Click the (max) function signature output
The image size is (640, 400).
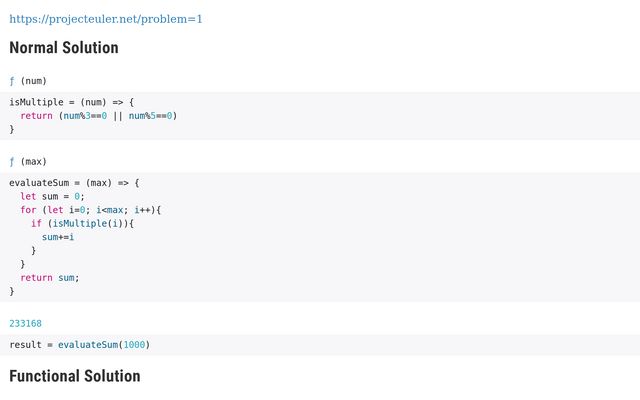coord(33,162)
